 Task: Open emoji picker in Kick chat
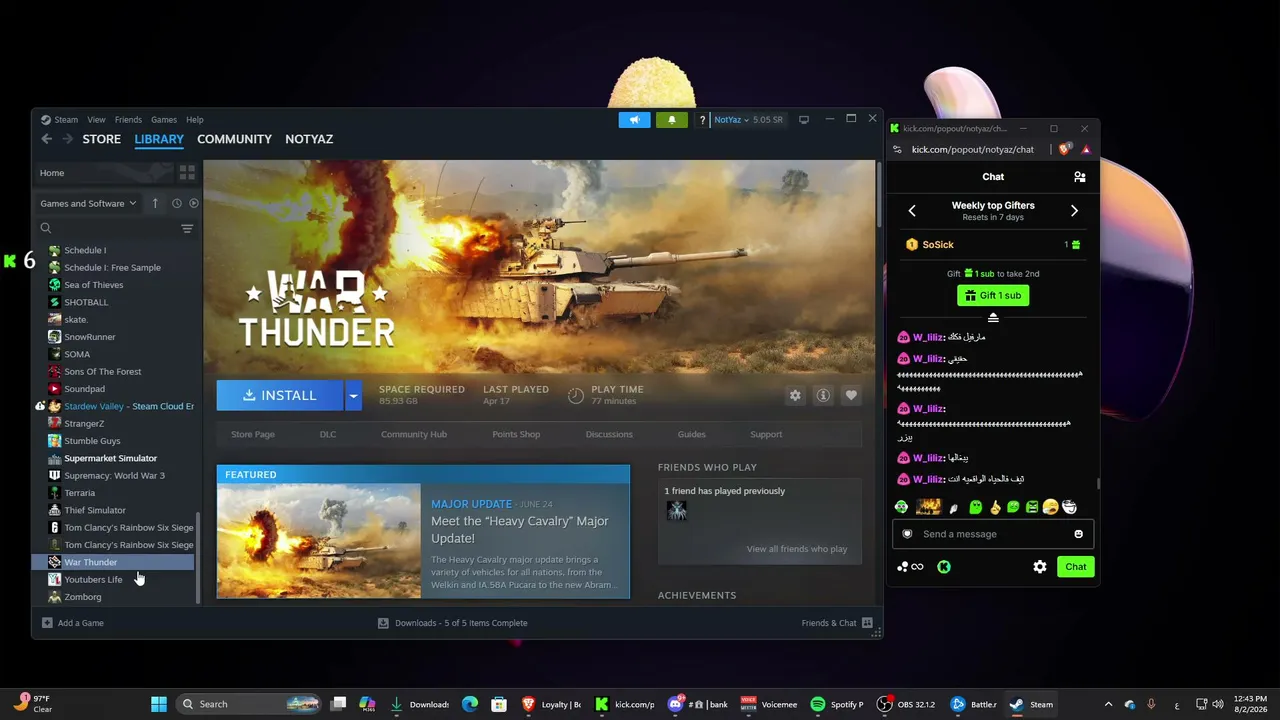1078,534
